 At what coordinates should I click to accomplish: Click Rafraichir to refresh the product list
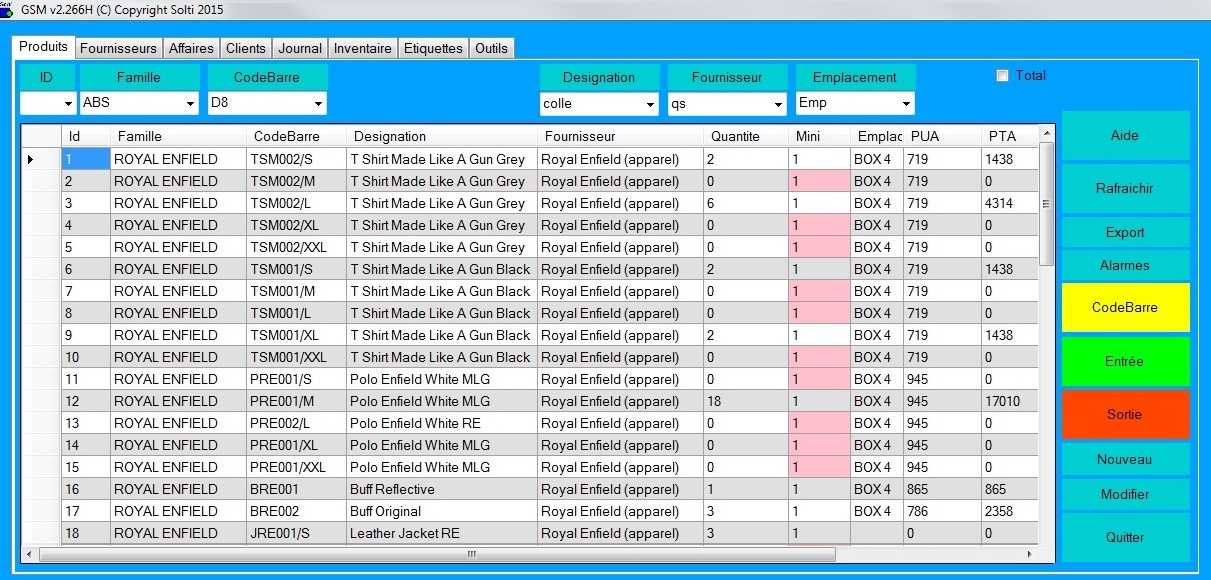click(1124, 188)
